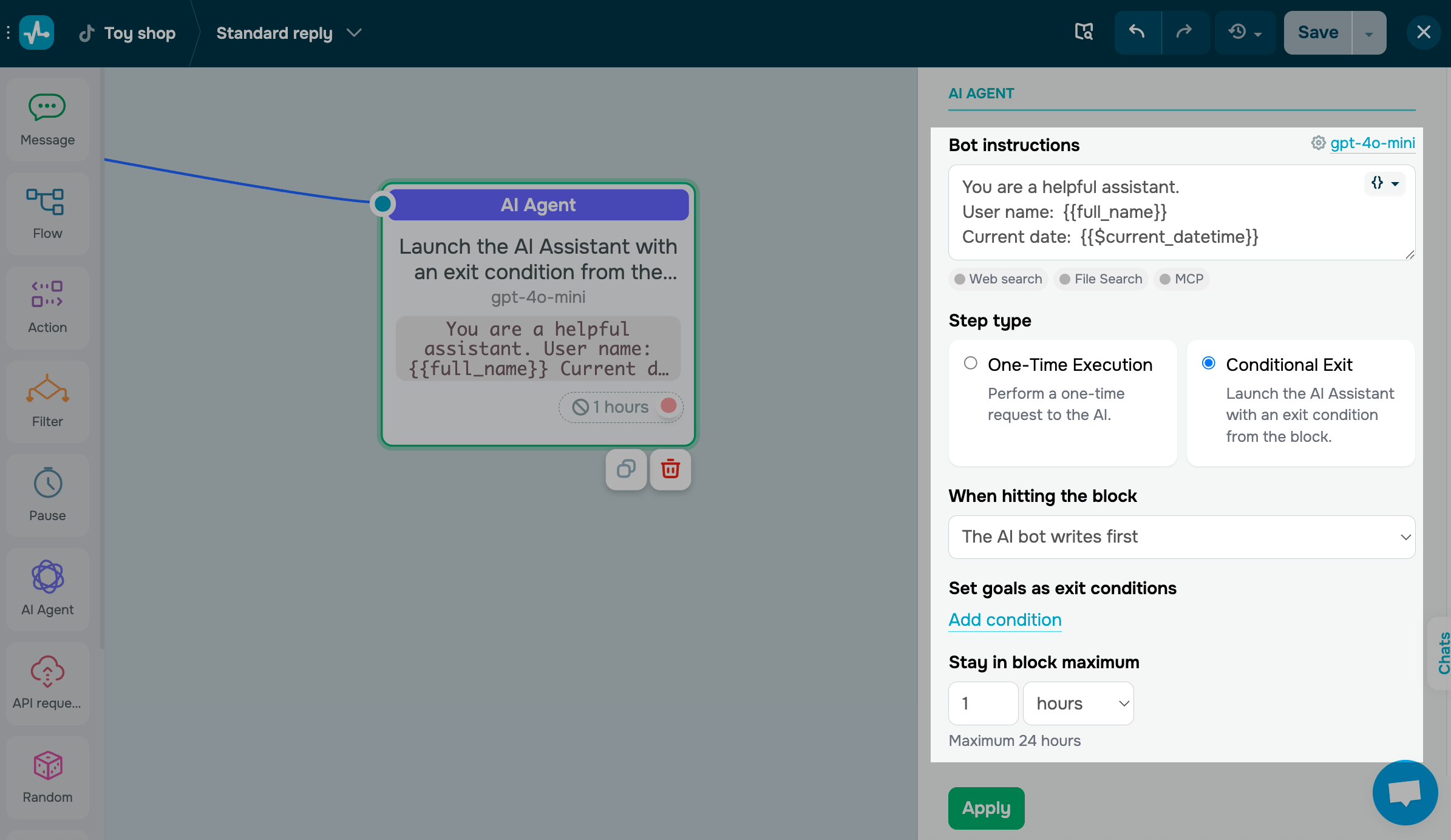
Task: Open the AI AGENT tab
Action: tap(981, 93)
